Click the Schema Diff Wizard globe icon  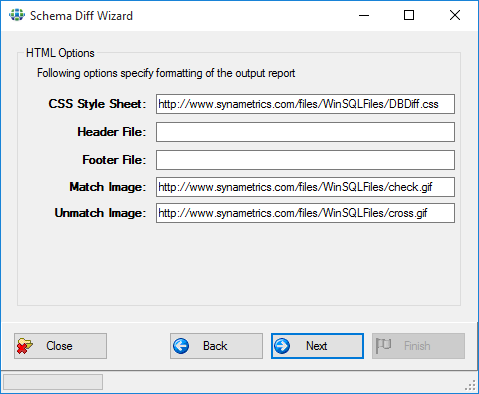(17, 15)
